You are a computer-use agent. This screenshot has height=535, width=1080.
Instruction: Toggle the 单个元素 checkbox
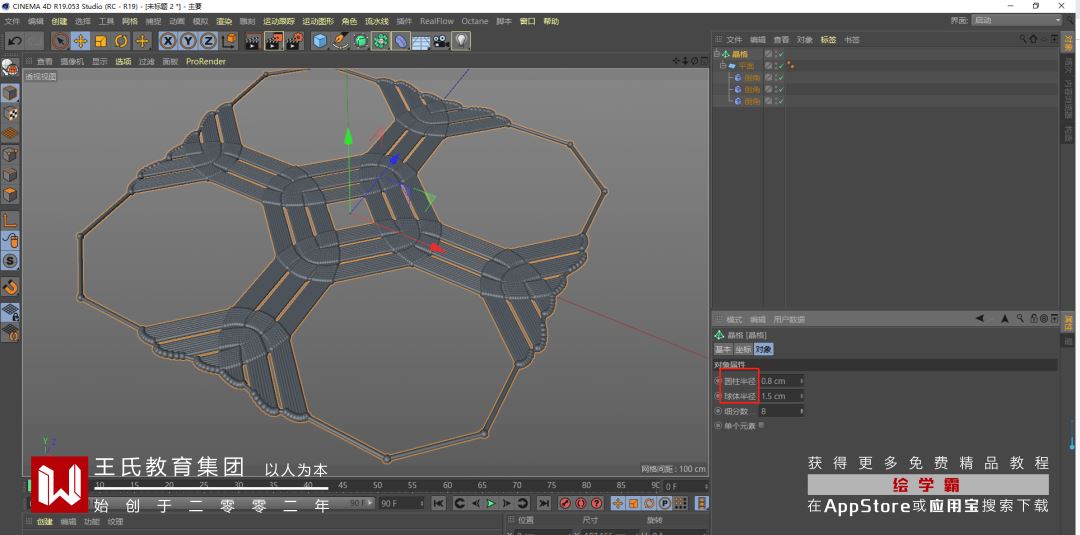(x=761, y=425)
